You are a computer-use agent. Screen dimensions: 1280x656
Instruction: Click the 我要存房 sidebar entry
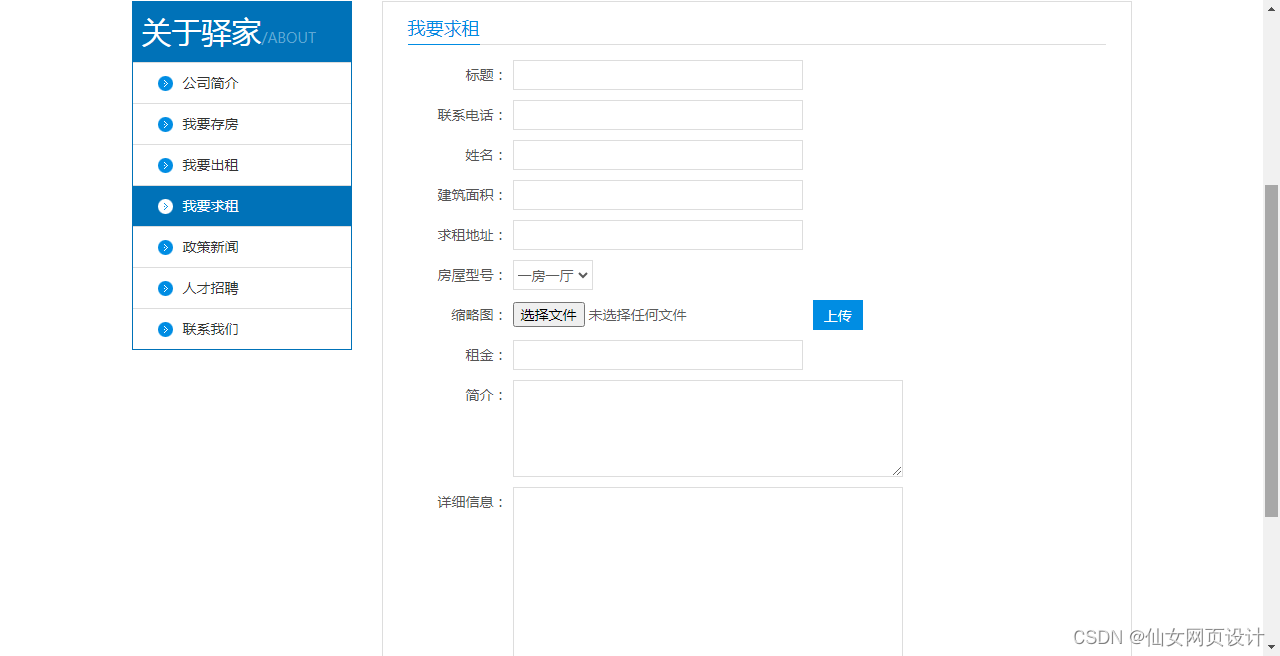click(210, 124)
